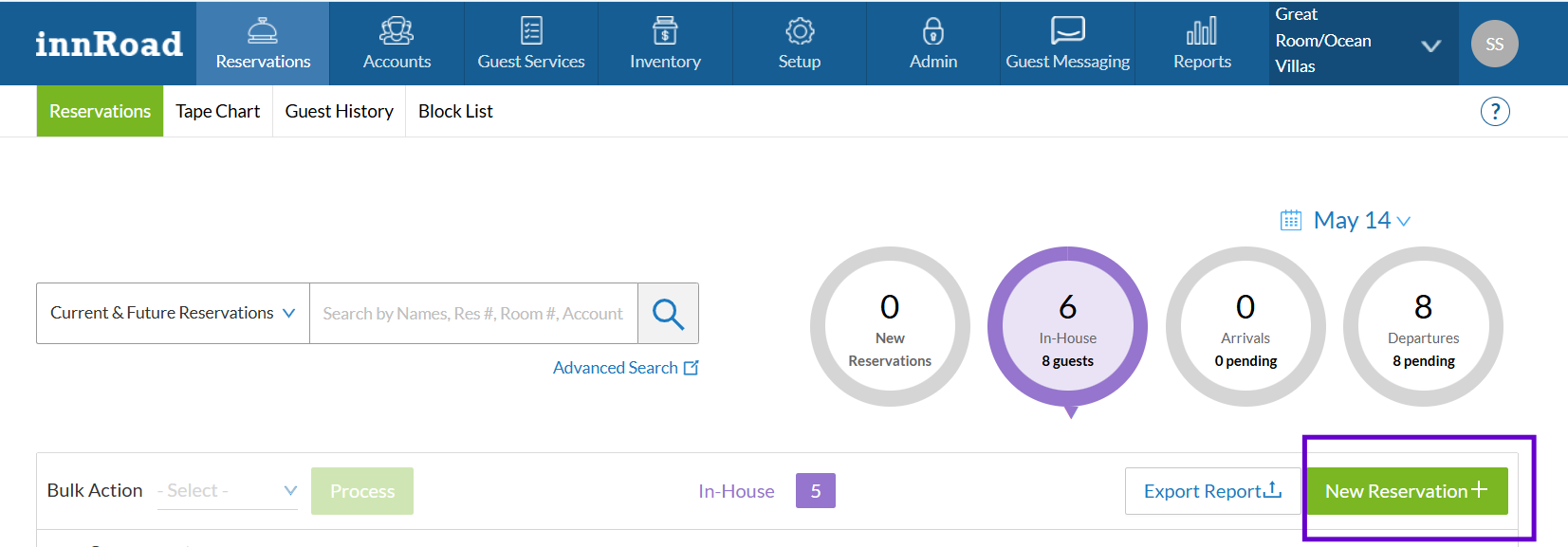Image resolution: width=1568 pixels, height=547 pixels.
Task: Click the New Reservation button
Action: 1407,491
